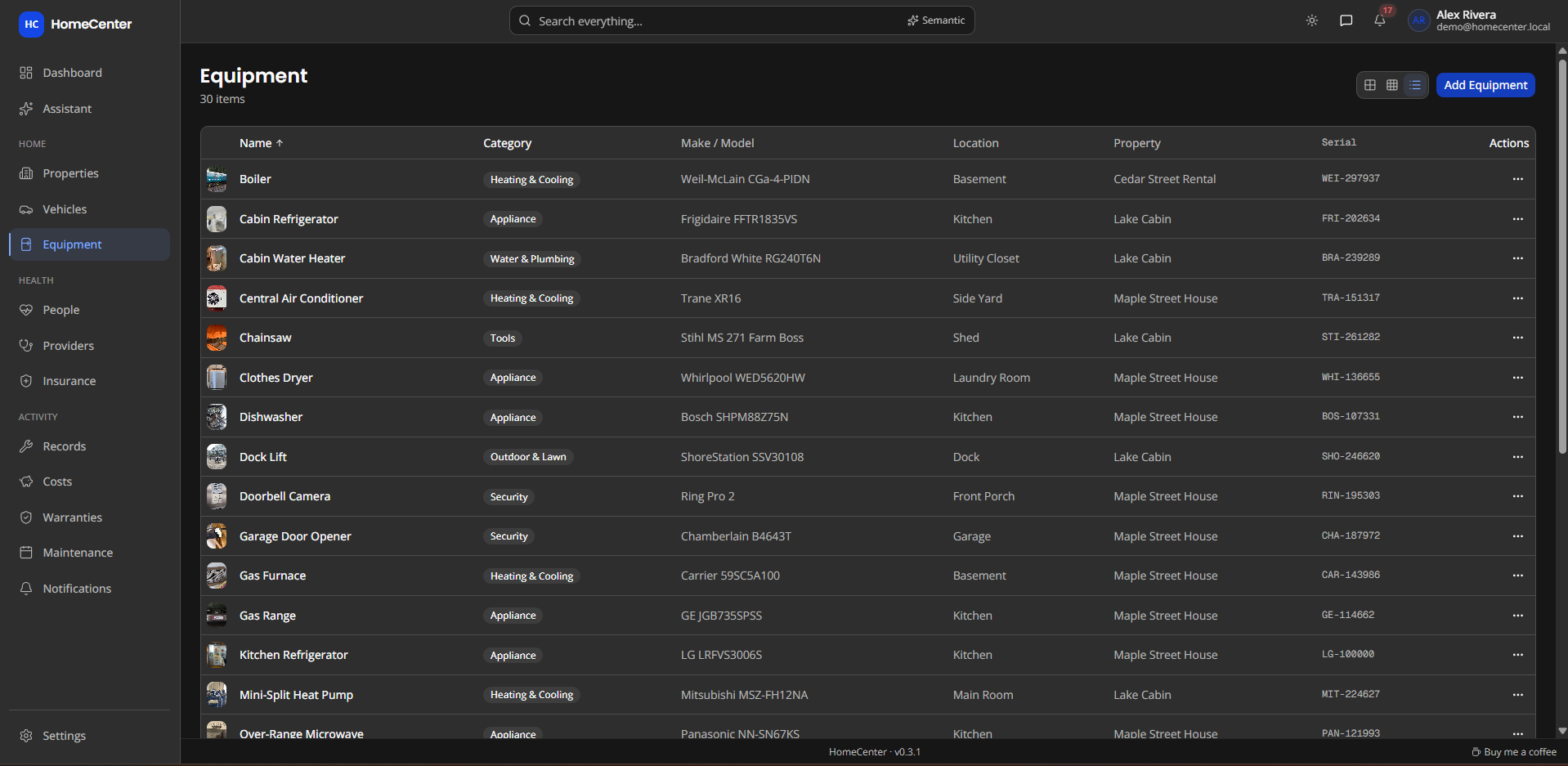Open the Dock Lift entry

[263, 457]
